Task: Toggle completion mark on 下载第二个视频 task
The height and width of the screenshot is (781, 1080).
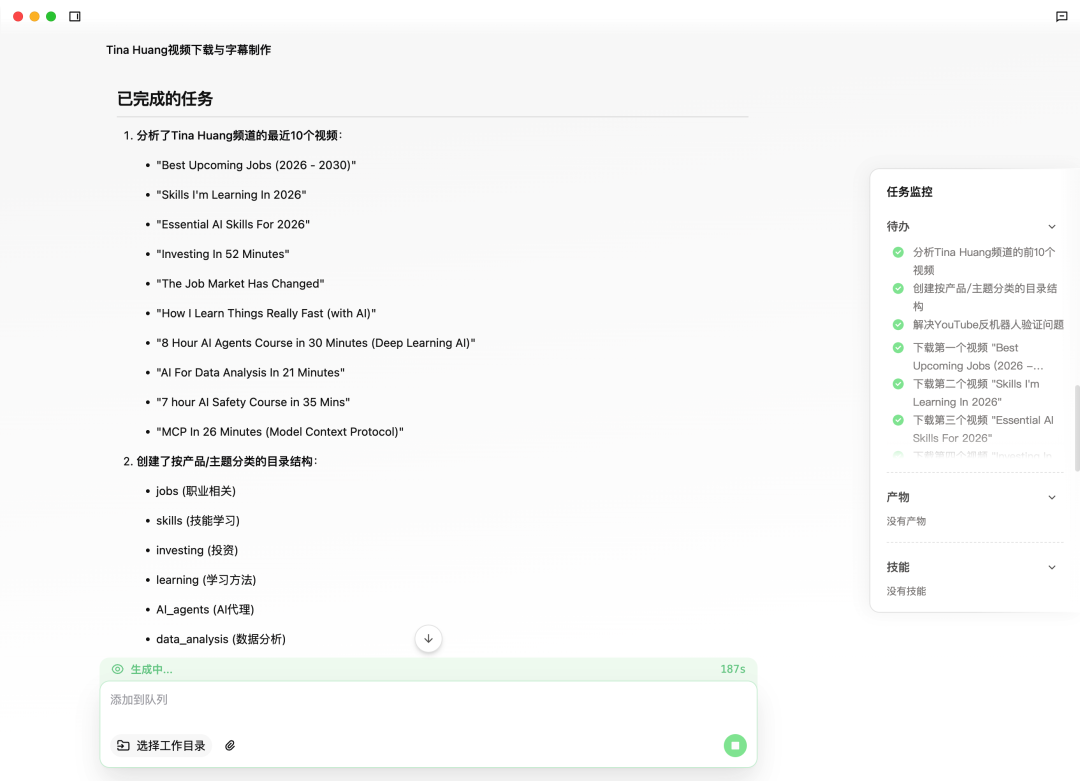Action: 898,384
